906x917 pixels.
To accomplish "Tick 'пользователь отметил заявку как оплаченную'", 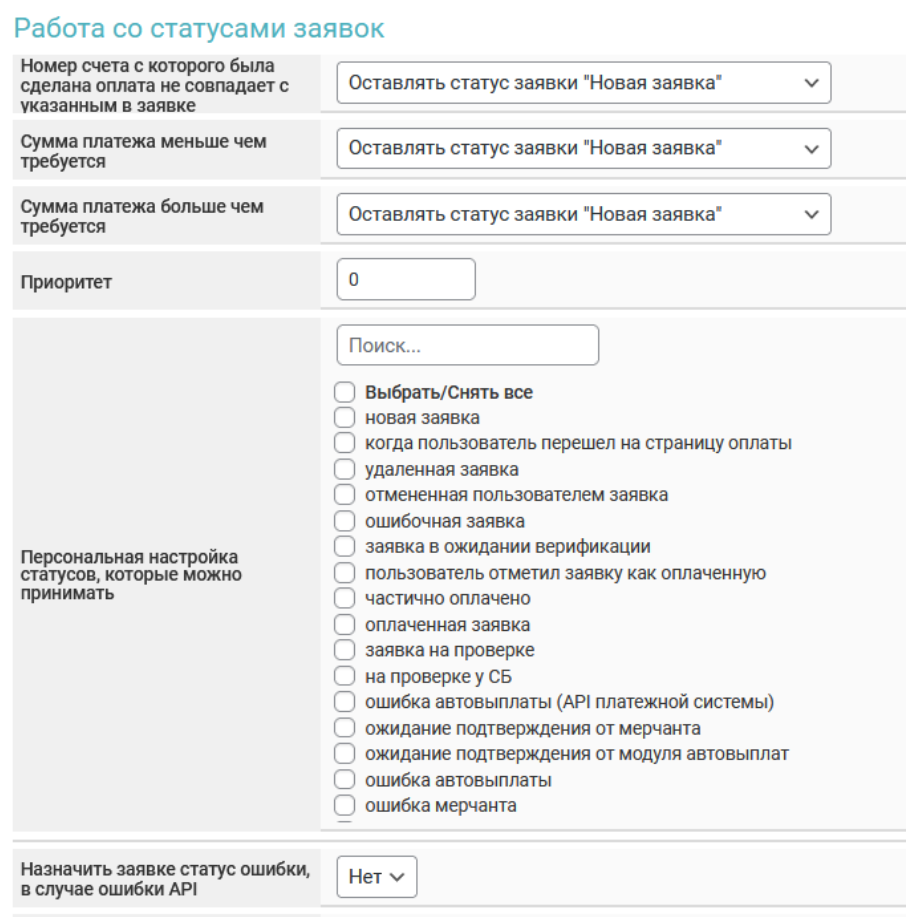I will point(345,573).
